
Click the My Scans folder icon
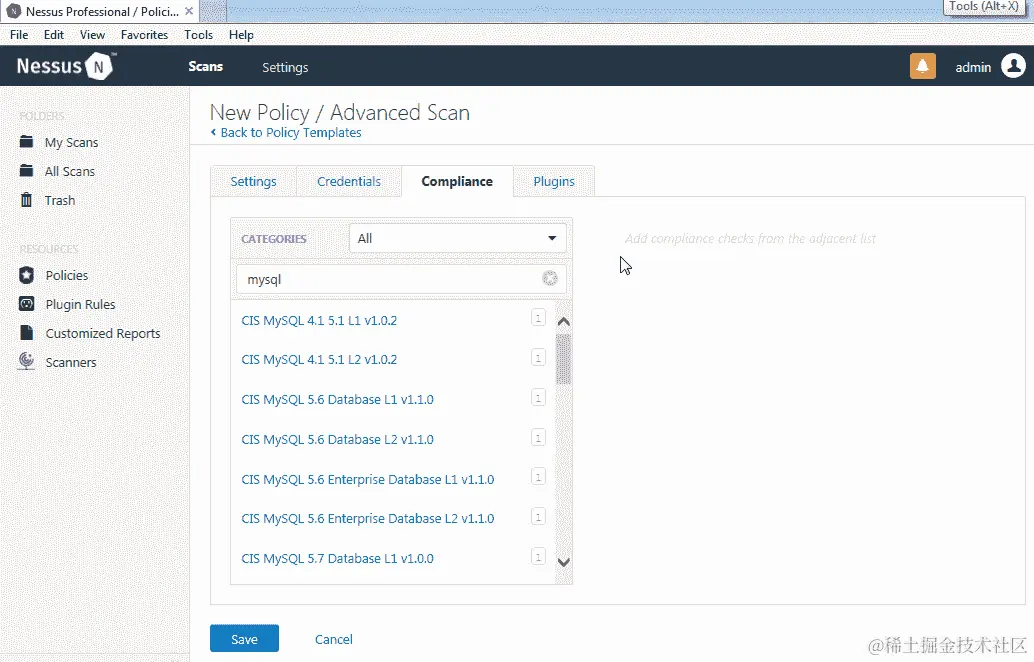click(26, 142)
